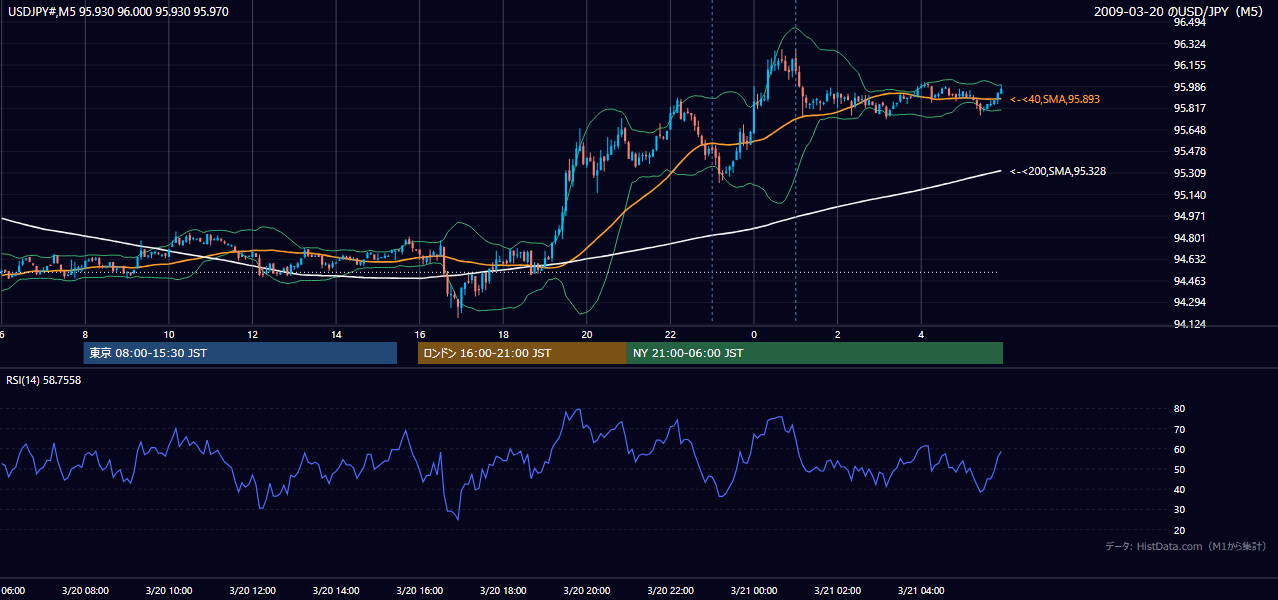Click price axis value 95.309
The image size is (1278, 600).
(1188, 173)
